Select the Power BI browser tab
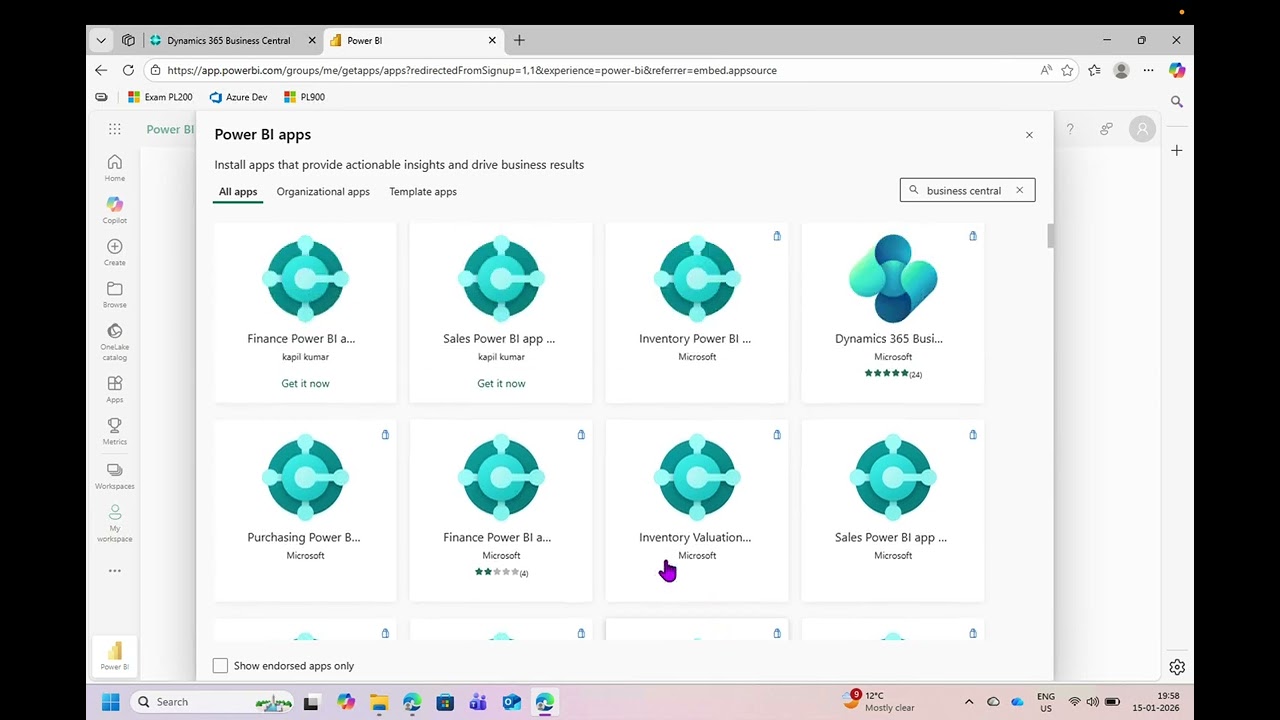The image size is (1280, 720). pyautogui.click(x=412, y=40)
